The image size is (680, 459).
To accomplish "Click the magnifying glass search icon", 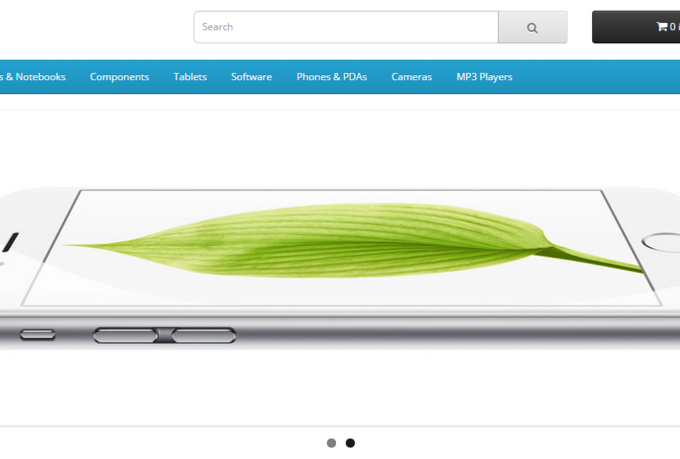I will (x=532, y=28).
